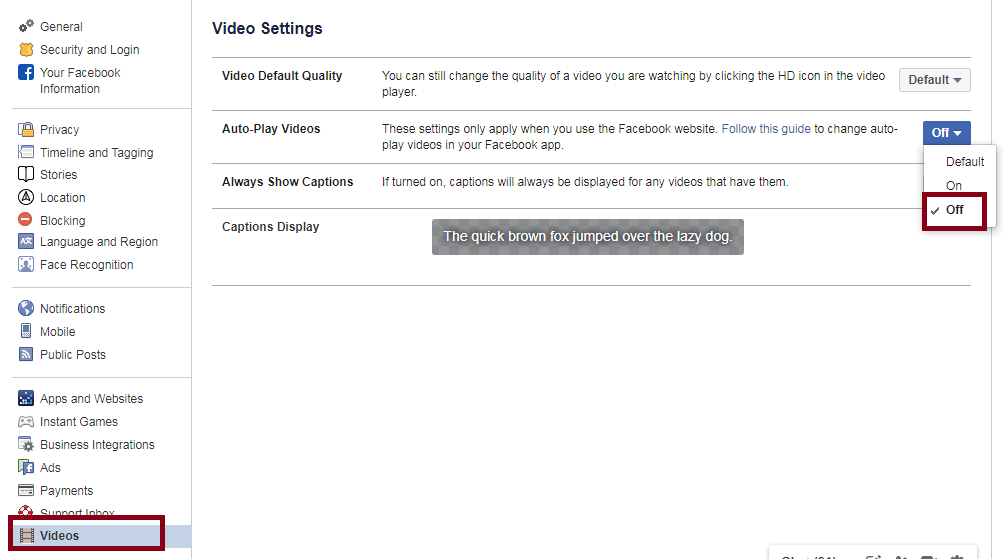This screenshot has width=1004, height=559.
Task: Click the Stories book icon
Action: [x=26, y=174]
